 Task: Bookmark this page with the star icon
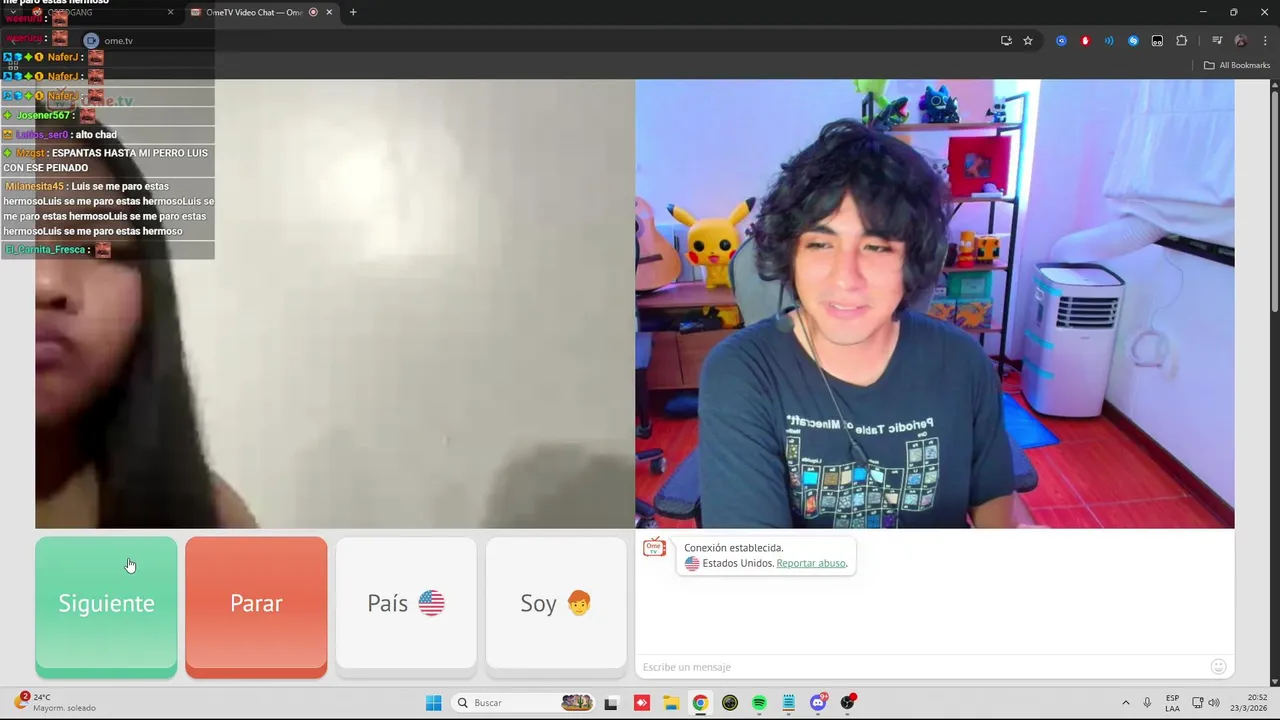tap(1027, 41)
